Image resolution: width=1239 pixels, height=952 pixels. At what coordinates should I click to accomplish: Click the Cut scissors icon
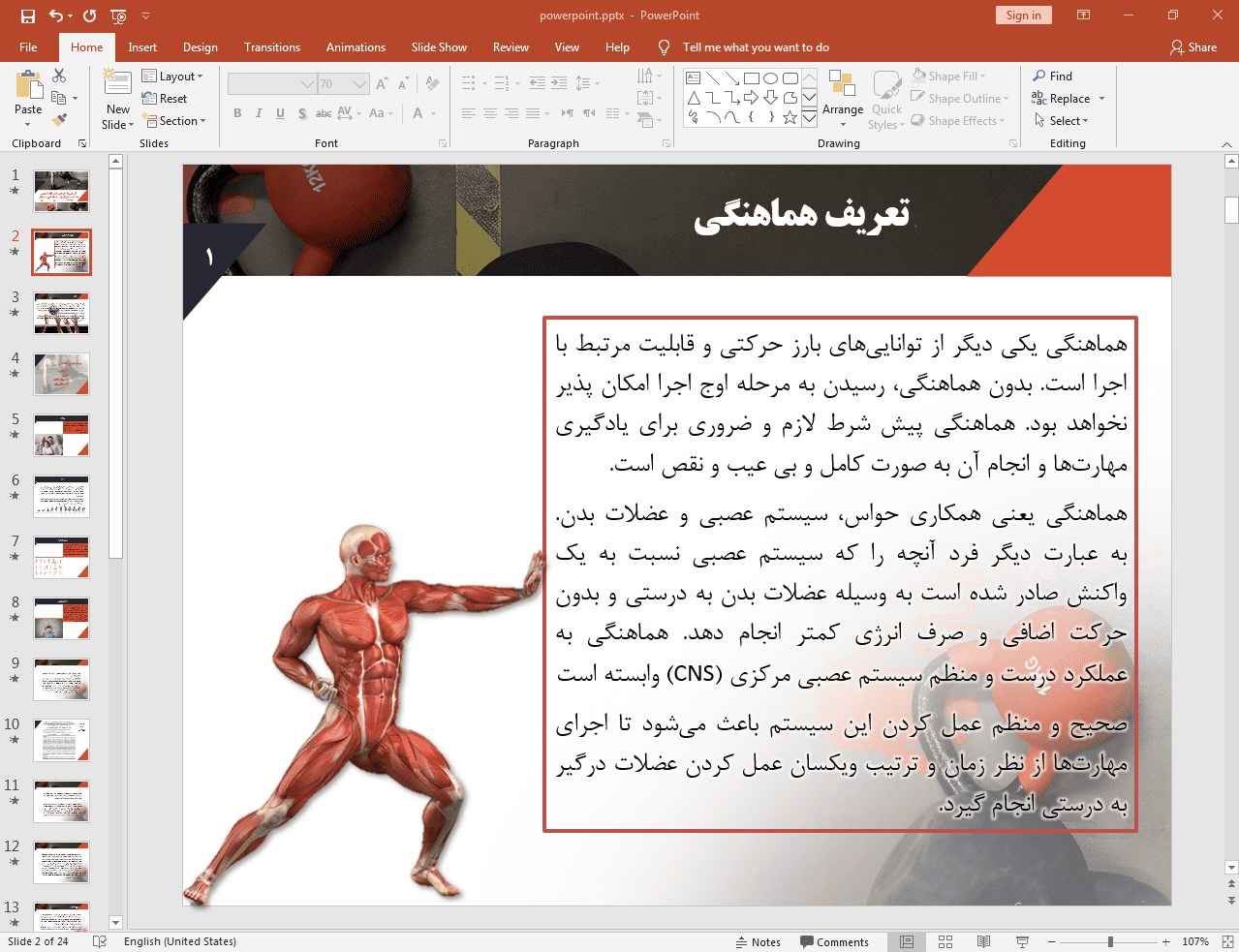click(59, 76)
